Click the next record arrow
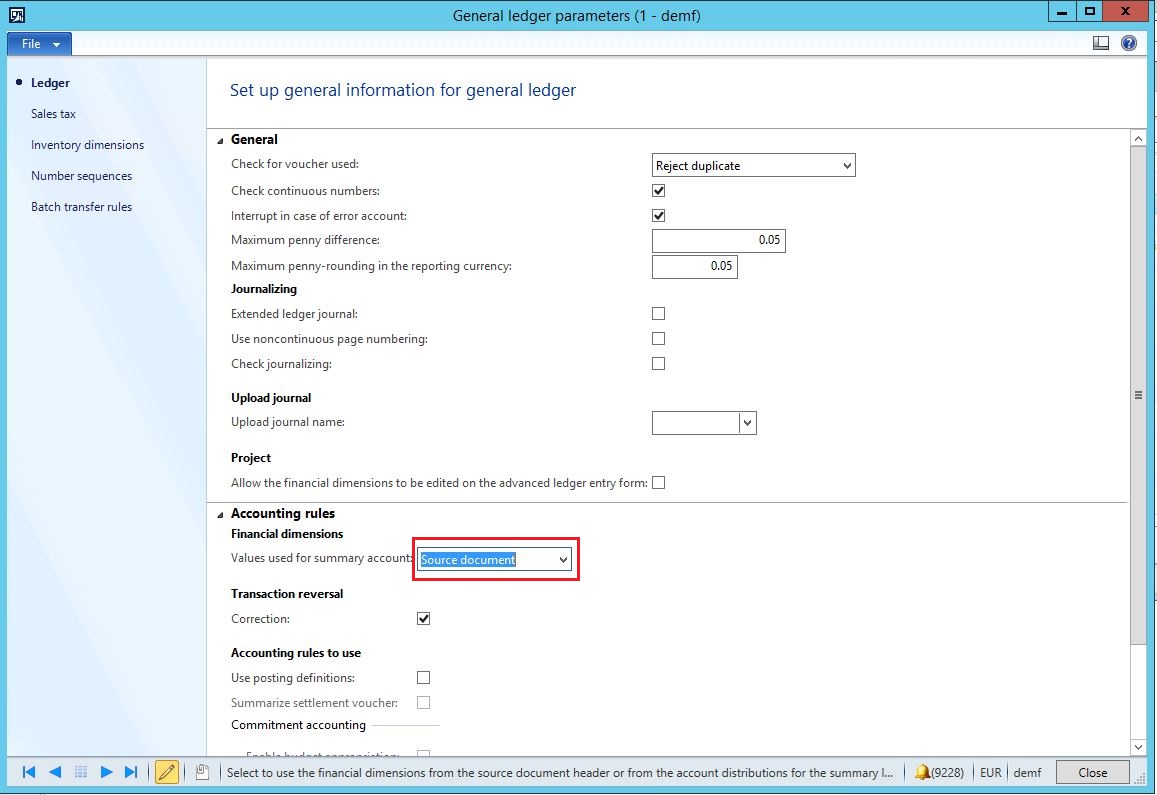Image resolution: width=1157 pixels, height=795 pixels. [x=106, y=772]
